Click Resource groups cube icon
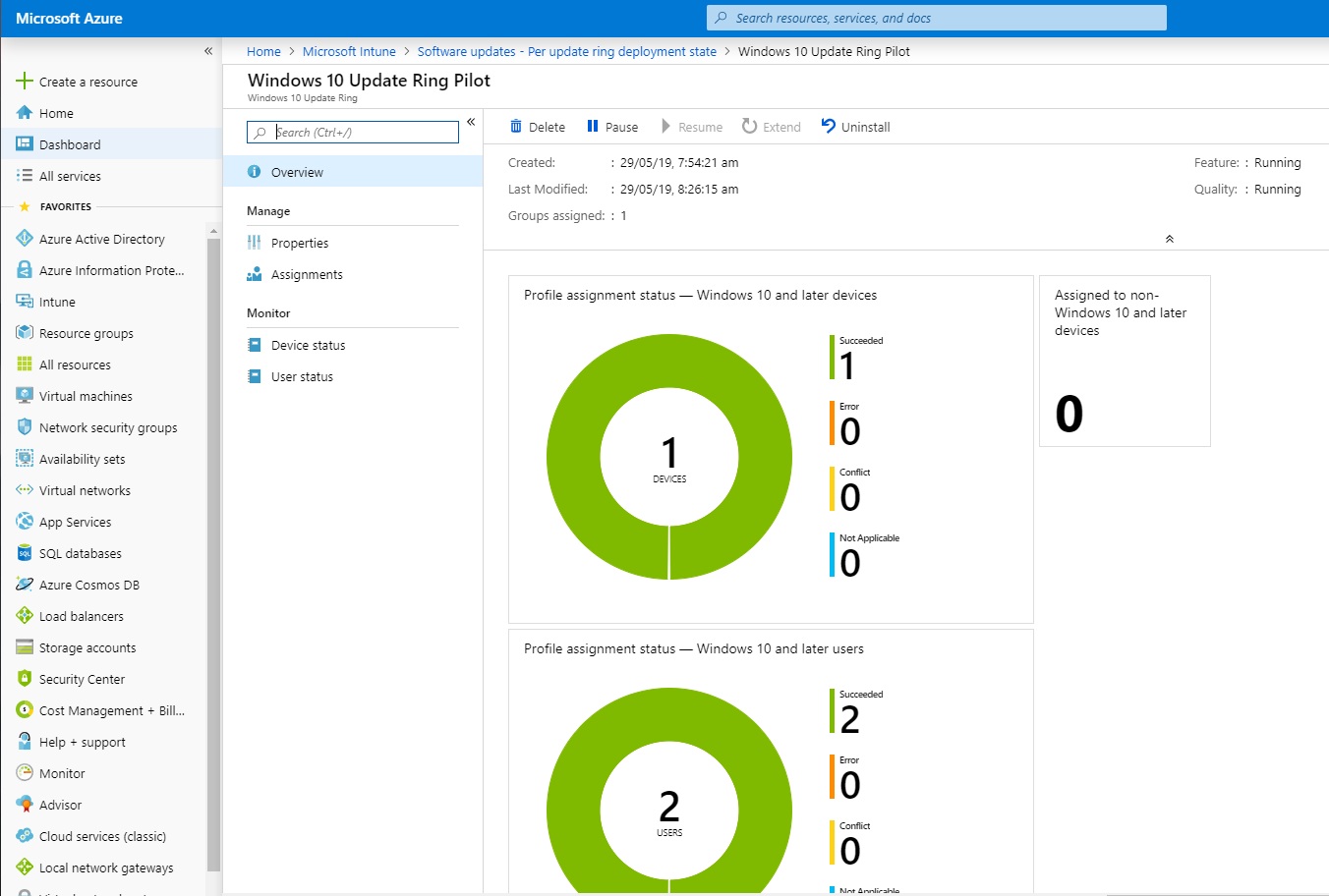The image size is (1329, 896). [25, 333]
